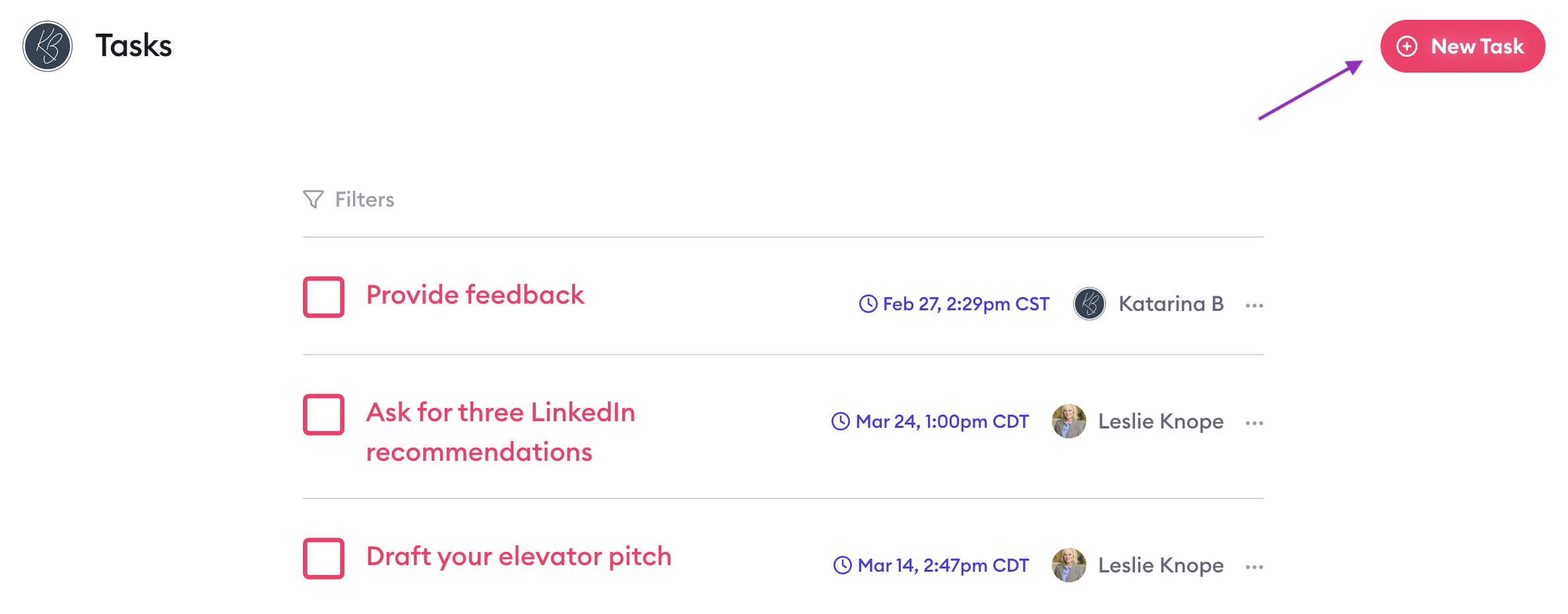Image resolution: width=1568 pixels, height=614 pixels.
Task: Create a New Task
Action: pyautogui.click(x=1462, y=46)
